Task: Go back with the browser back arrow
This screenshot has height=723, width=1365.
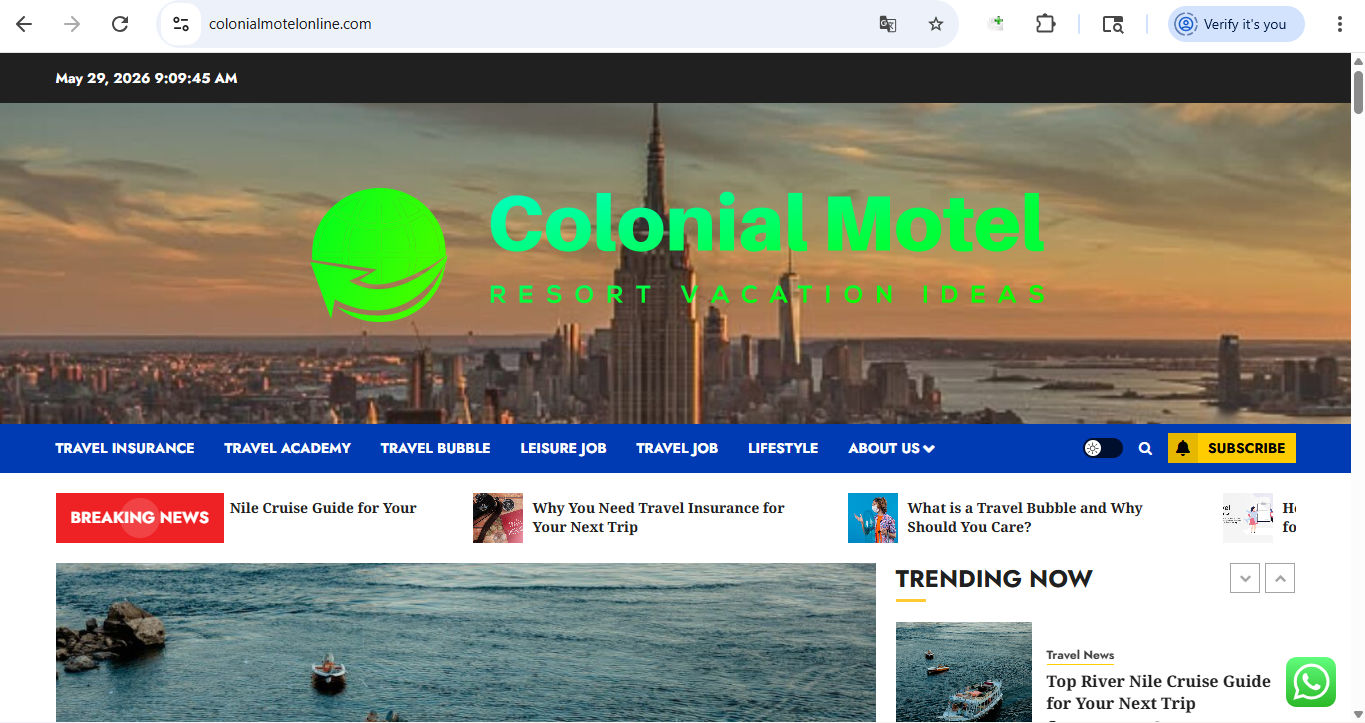Action: [x=24, y=24]
